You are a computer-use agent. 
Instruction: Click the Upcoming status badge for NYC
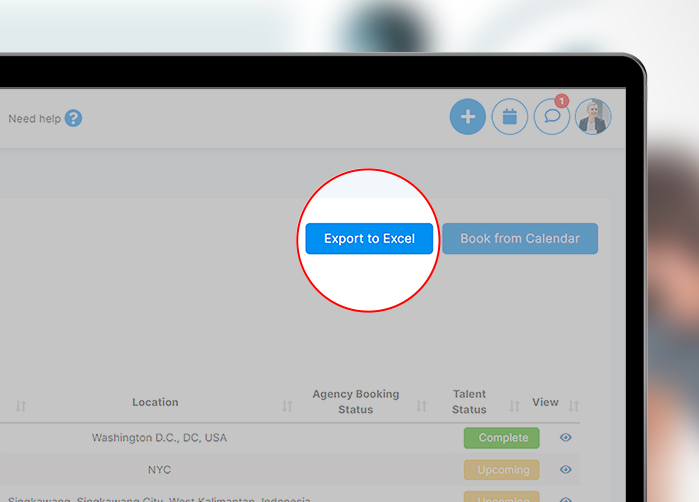501,470
